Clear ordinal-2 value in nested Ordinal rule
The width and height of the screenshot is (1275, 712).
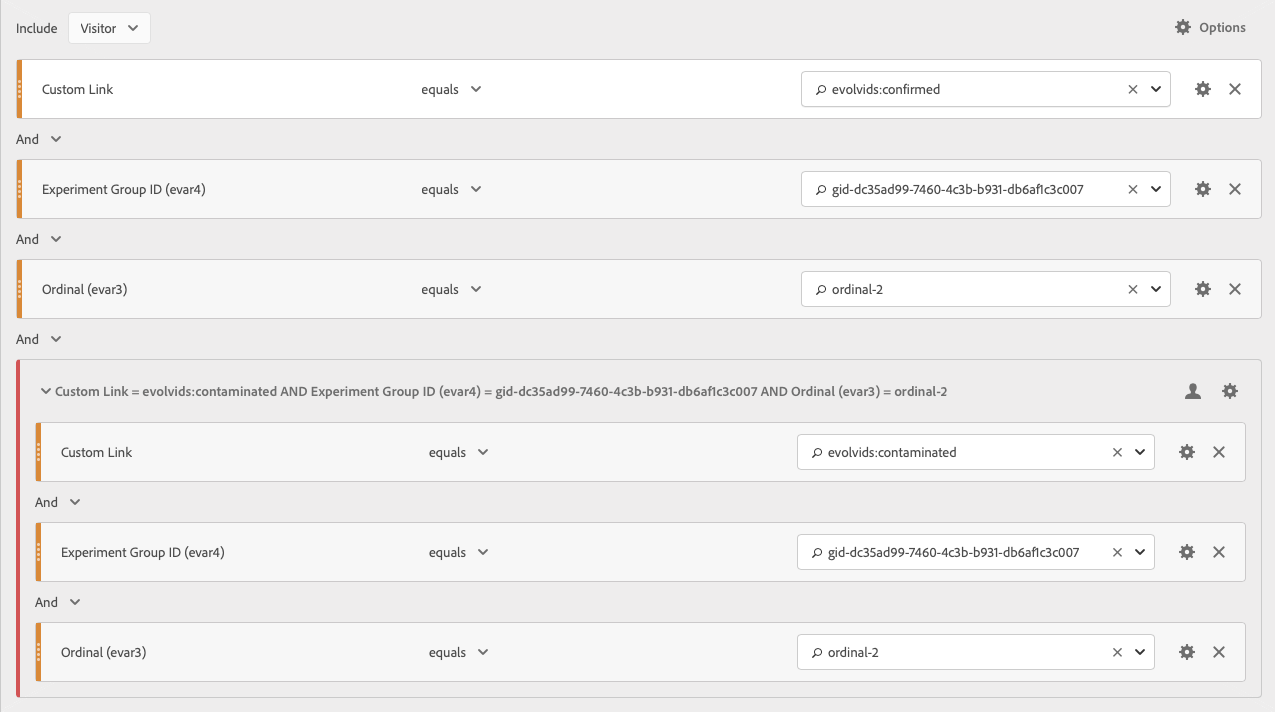click(x=1117, y=652)
